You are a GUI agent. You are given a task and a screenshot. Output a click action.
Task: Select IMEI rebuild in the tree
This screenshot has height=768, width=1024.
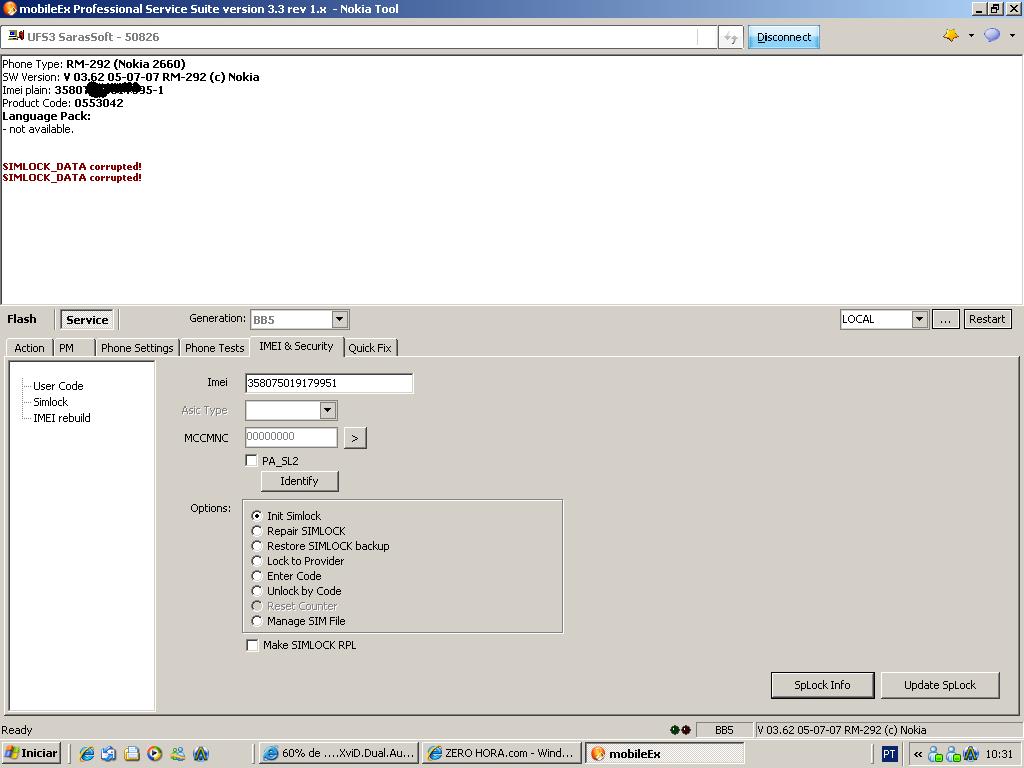(61, 418)
